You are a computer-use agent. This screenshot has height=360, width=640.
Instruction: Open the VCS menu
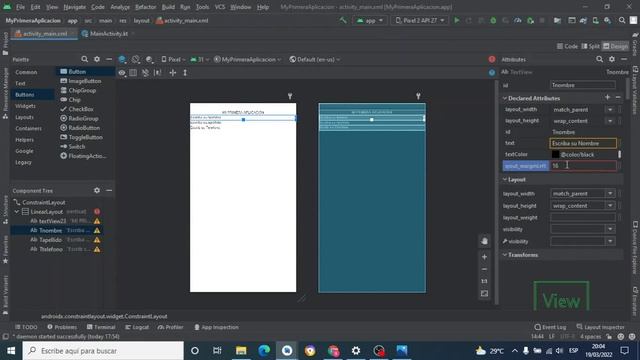[220, 7]
